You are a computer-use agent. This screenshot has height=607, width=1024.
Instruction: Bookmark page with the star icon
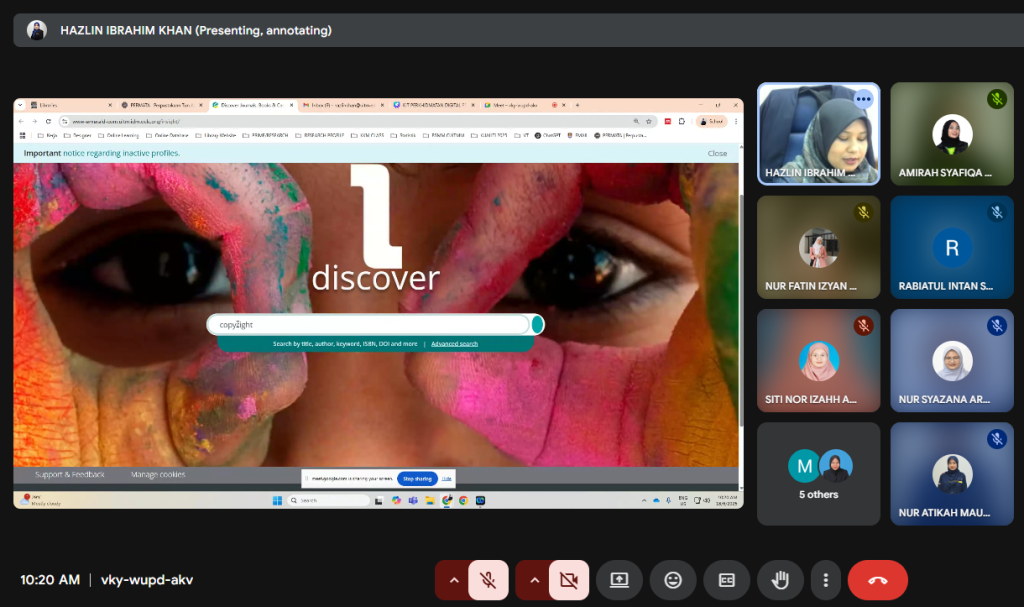pyautogui.click(x=648, y=122)
